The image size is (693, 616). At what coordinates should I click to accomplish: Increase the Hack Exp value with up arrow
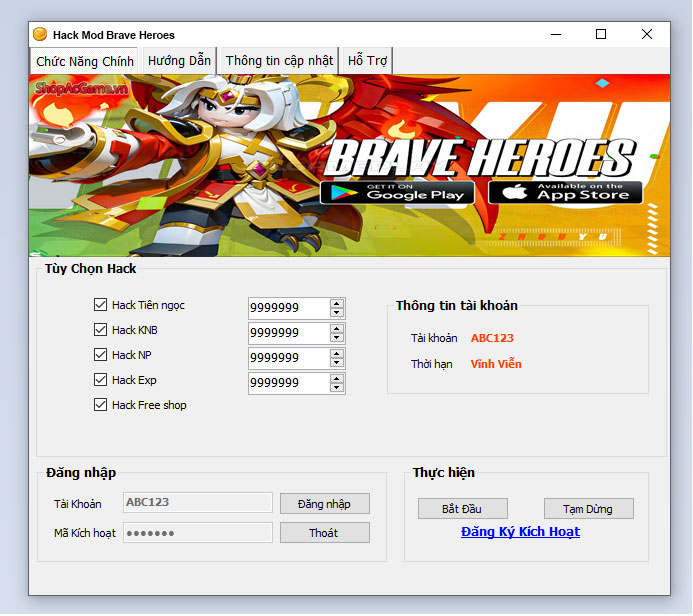336,379
